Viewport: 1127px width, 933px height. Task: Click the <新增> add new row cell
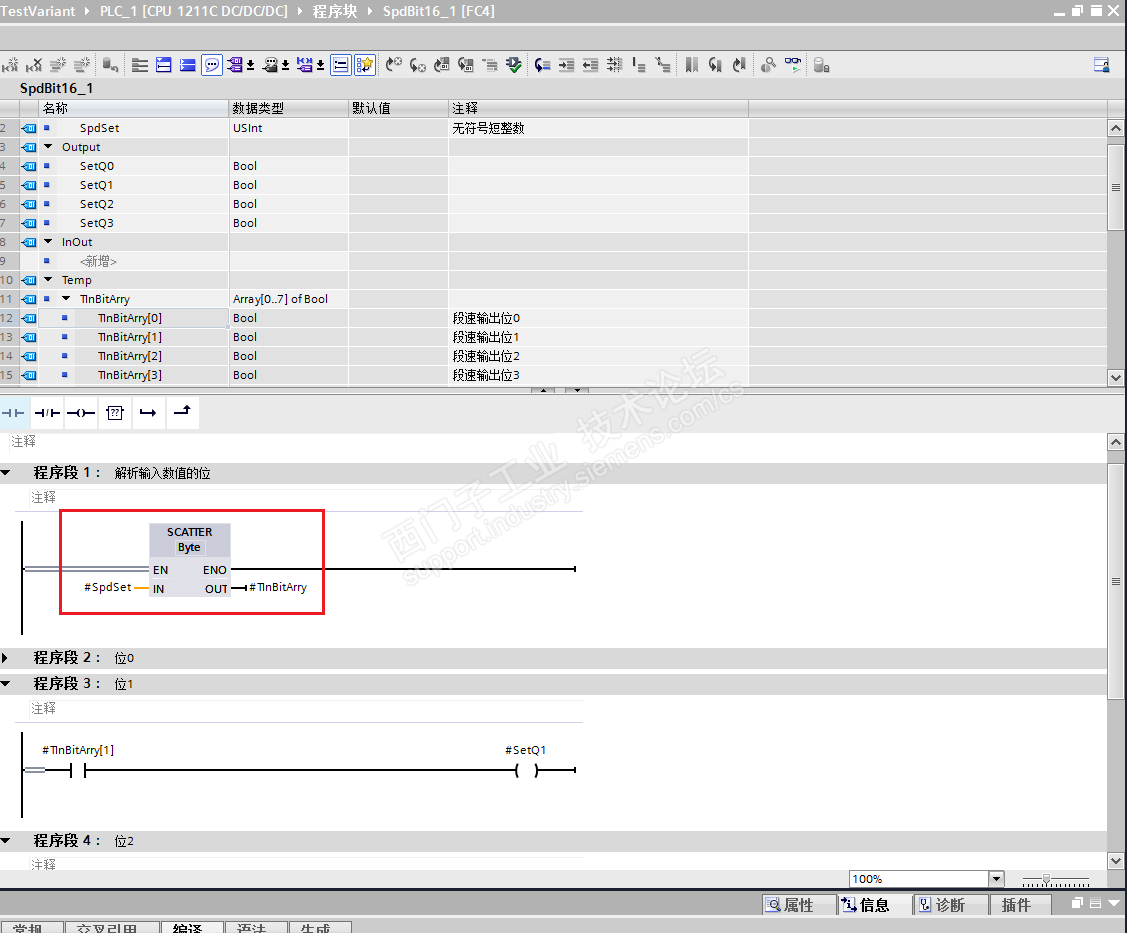98,261
